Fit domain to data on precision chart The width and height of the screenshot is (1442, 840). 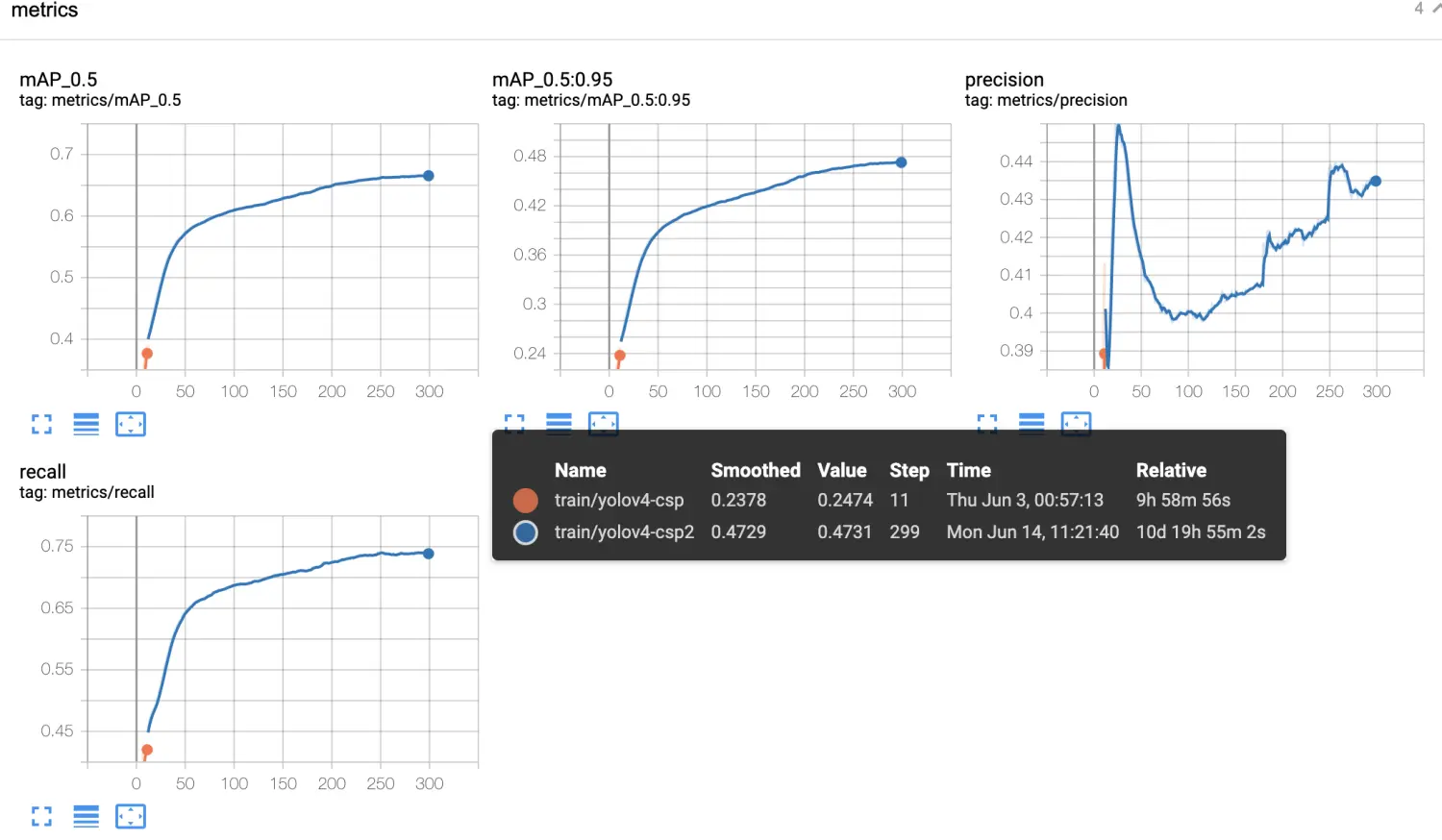pyautogui.click(x=1077, y=424)
